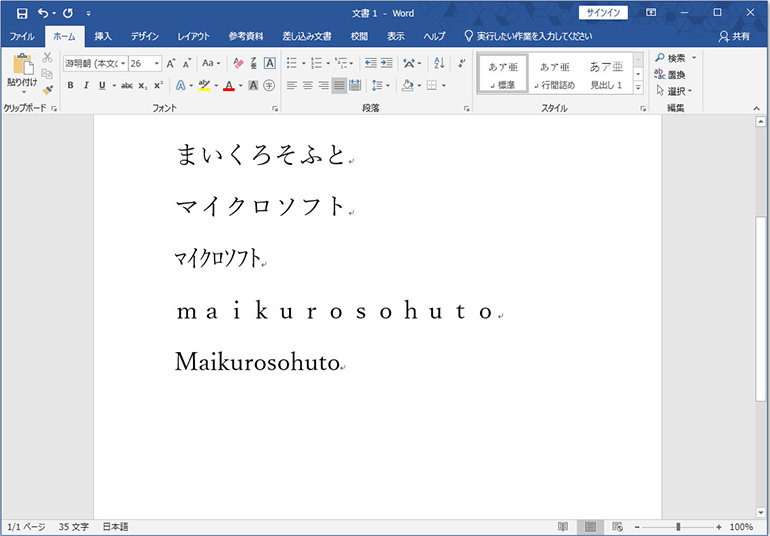Undo the last action
This screenshot has width=770, height=536.
[43, 13]
